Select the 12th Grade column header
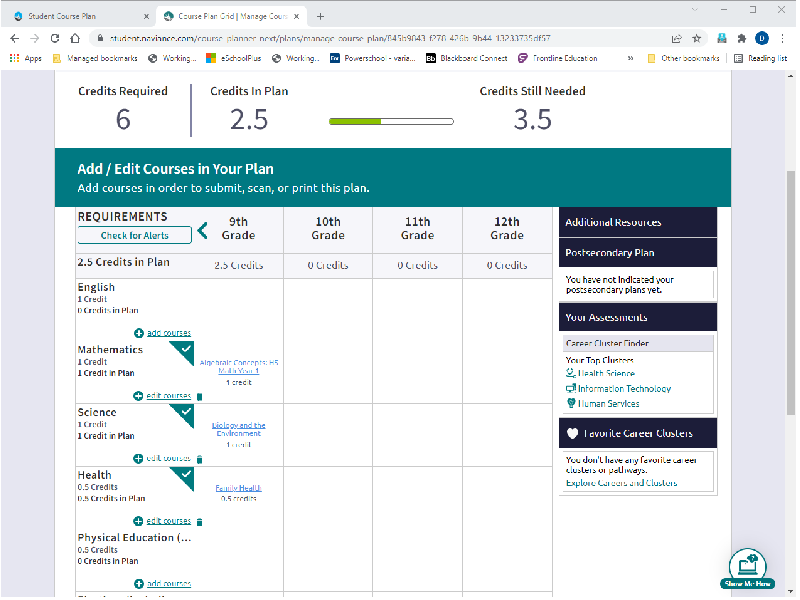Screen dimensions: 800x600 pos(507,229)
